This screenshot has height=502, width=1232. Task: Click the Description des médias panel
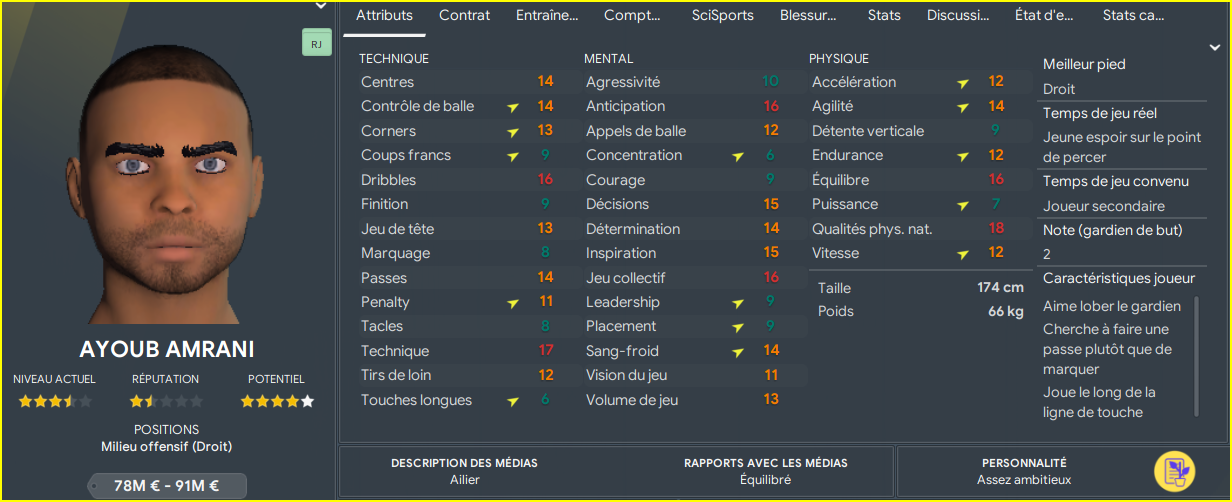pyautogui.click(x=464, y=472)
